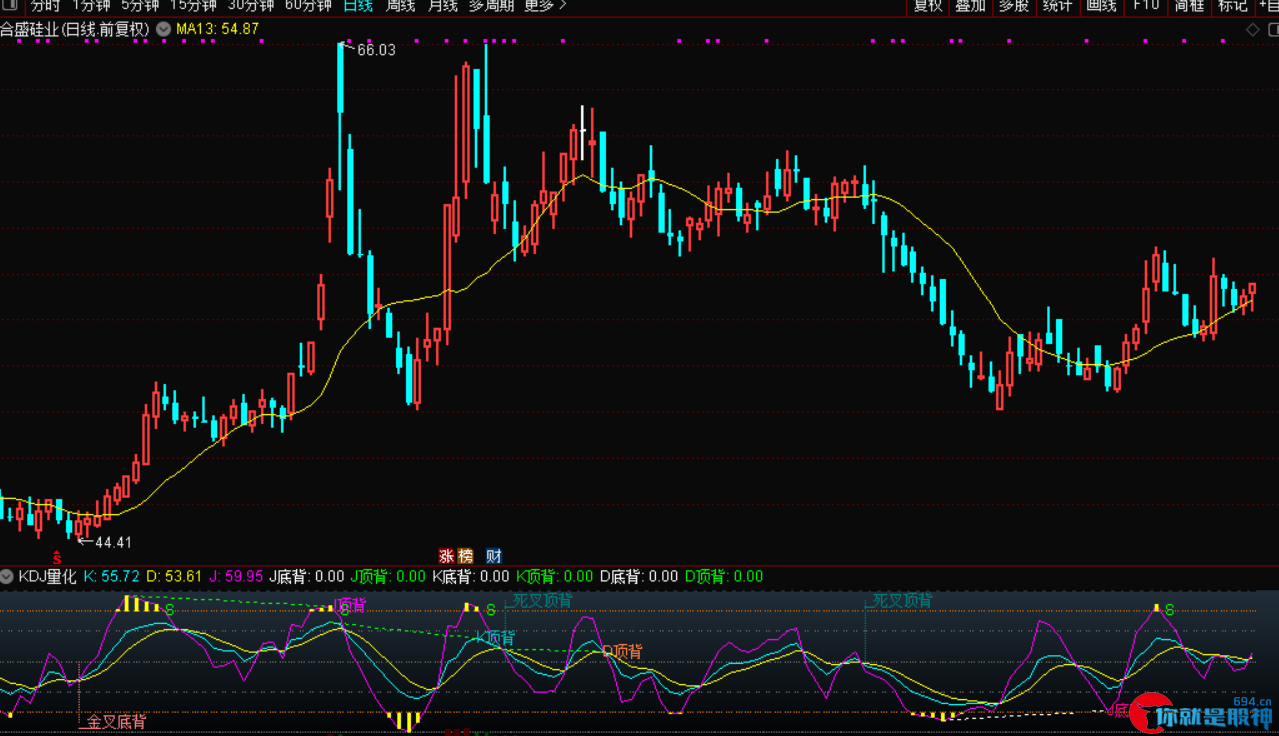Viewport: 1279px width, 736px height.
Task: Open the main chart indicator dropdown arrow
Action: click(162, 29)
